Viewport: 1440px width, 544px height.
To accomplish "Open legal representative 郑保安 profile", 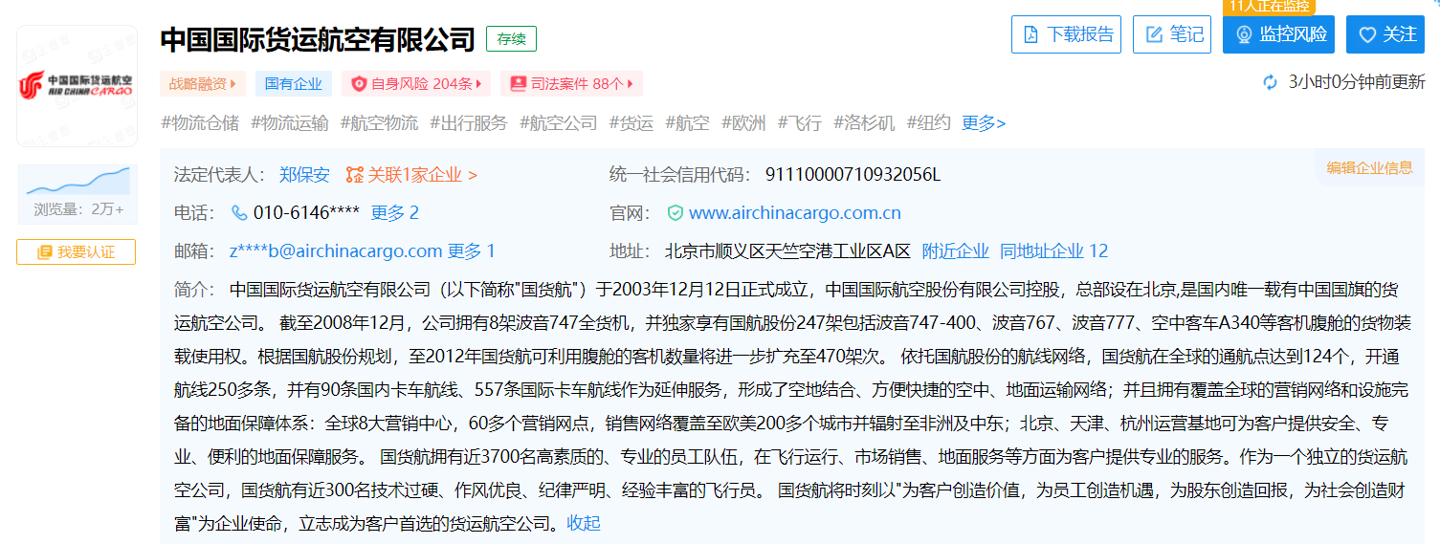I will 304,175.
